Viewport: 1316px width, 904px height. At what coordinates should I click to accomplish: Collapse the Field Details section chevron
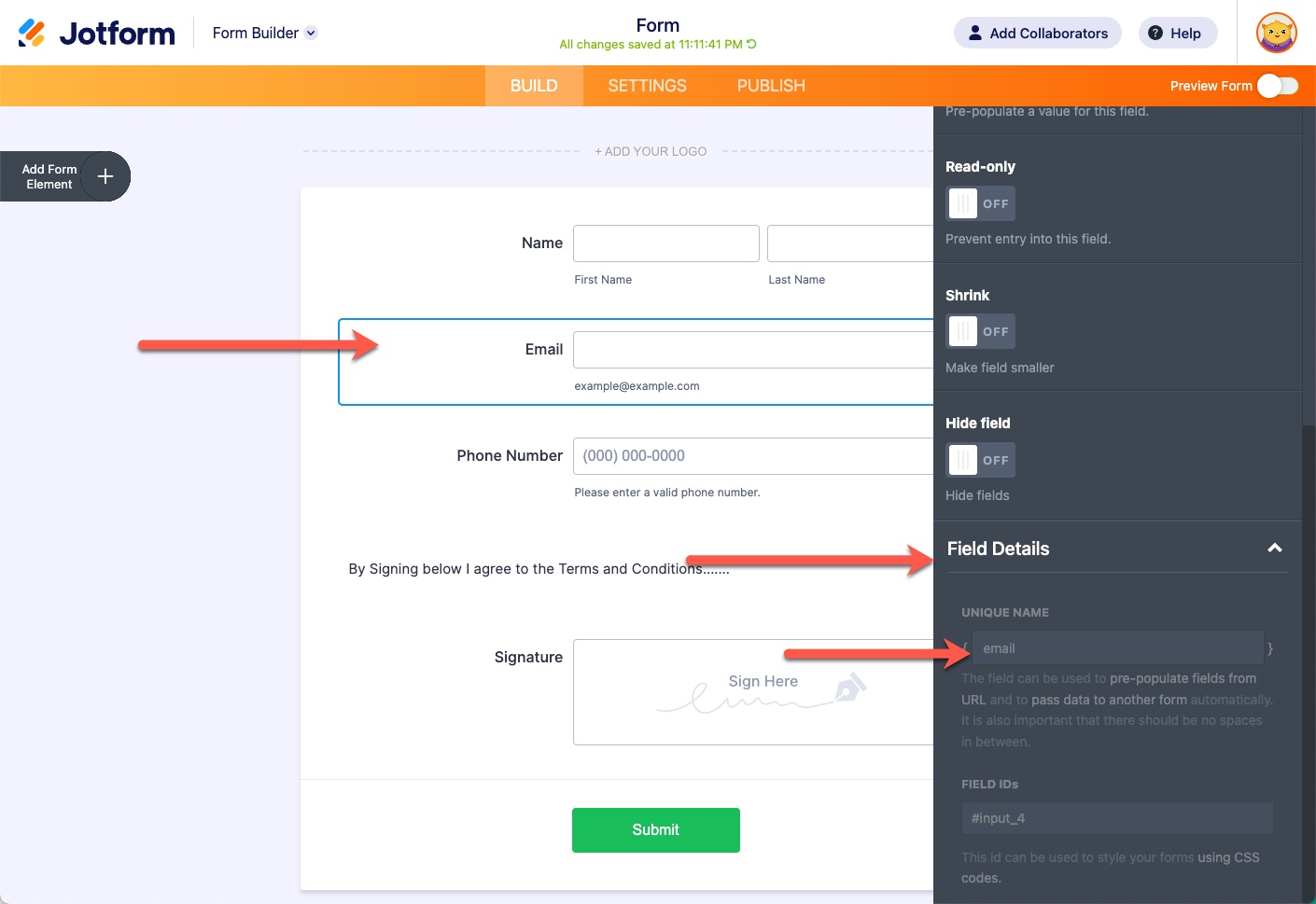[1274, 549]
